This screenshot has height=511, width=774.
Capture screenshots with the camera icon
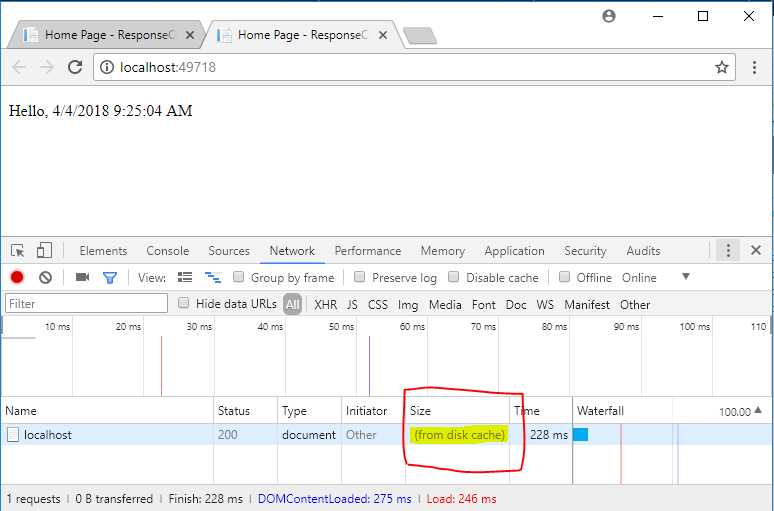tap(82, 277)
